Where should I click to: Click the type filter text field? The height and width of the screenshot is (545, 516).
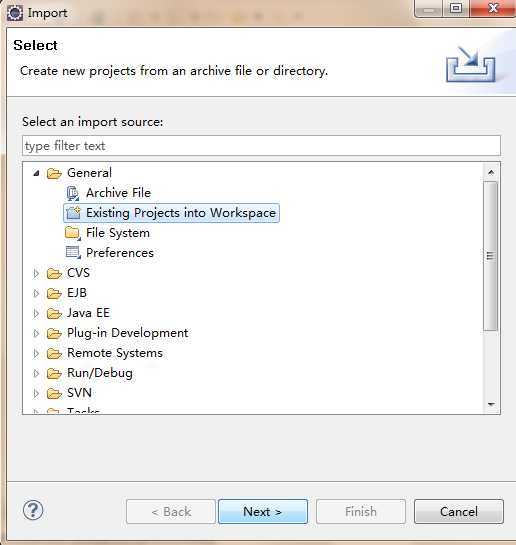click(x=261, y=146)
